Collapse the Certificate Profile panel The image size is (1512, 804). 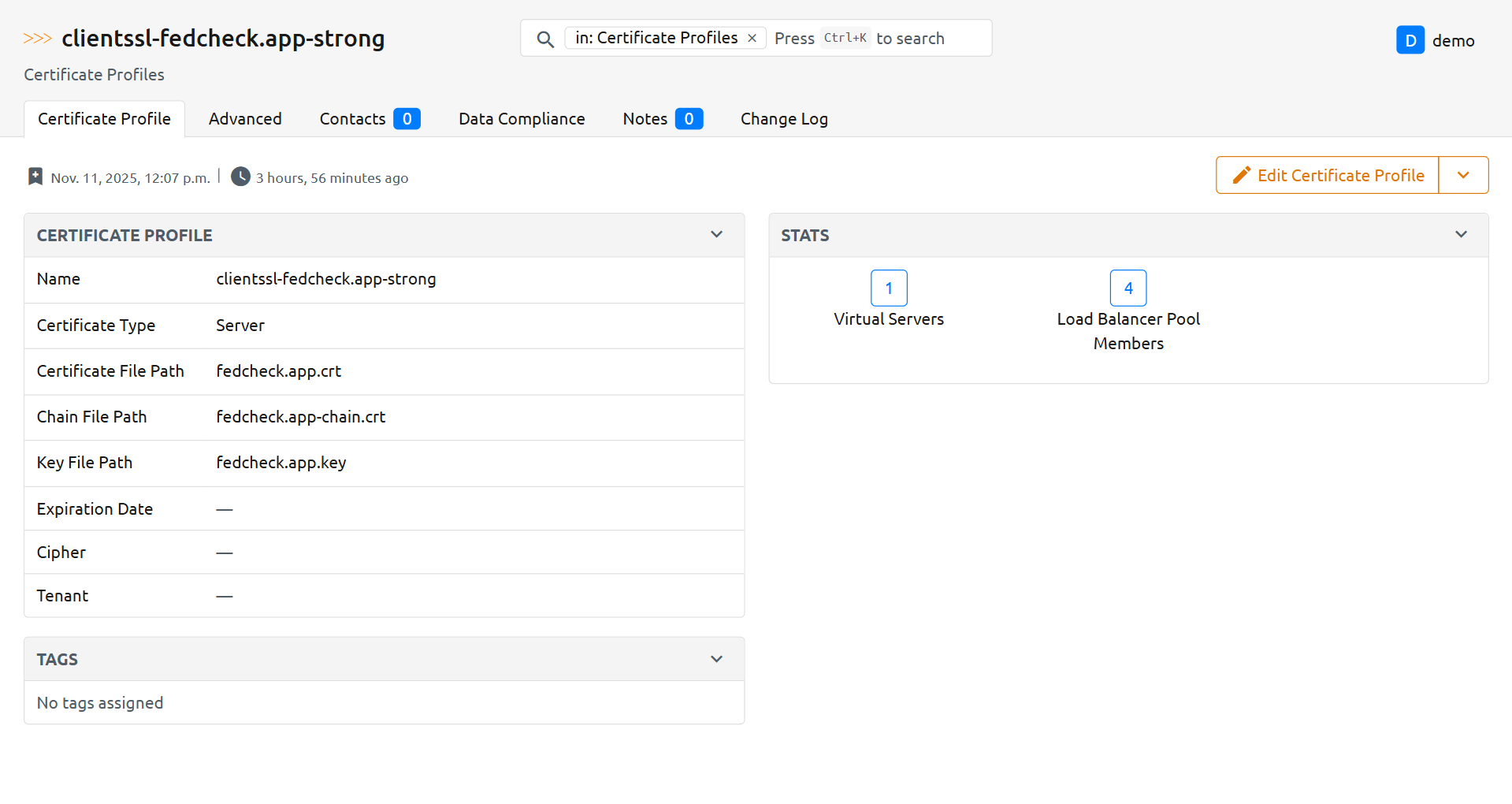(716, 235)
